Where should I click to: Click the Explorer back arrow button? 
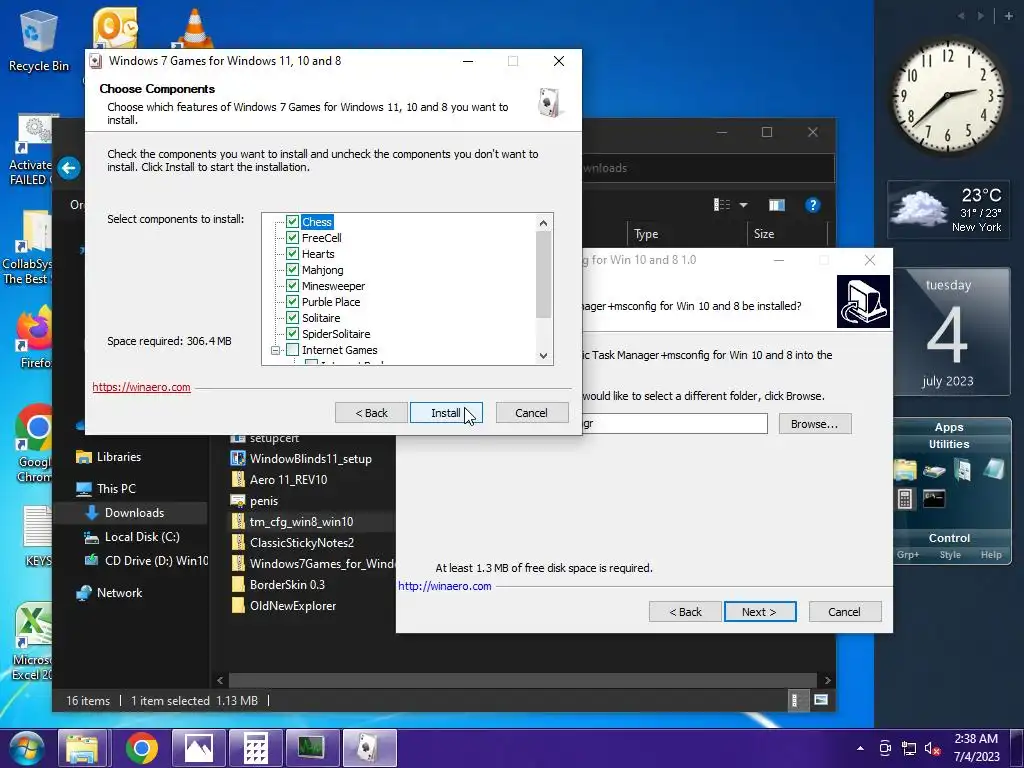click(x=69, y=168)
